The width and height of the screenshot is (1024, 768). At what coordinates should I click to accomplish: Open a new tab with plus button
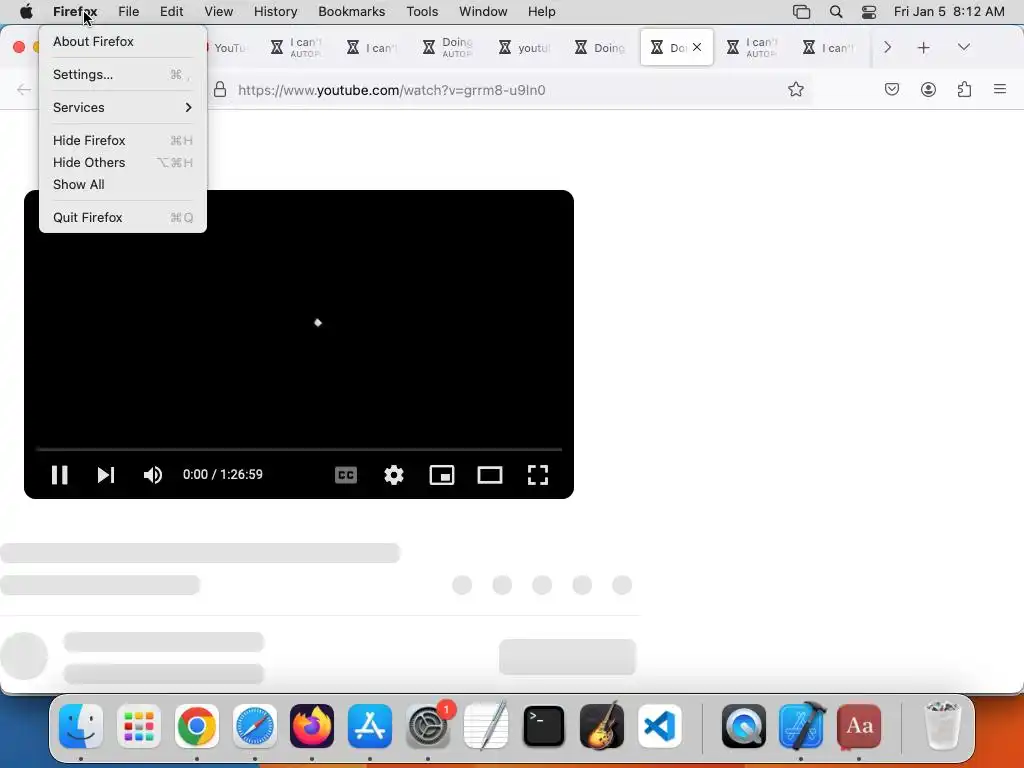[923, 48]
